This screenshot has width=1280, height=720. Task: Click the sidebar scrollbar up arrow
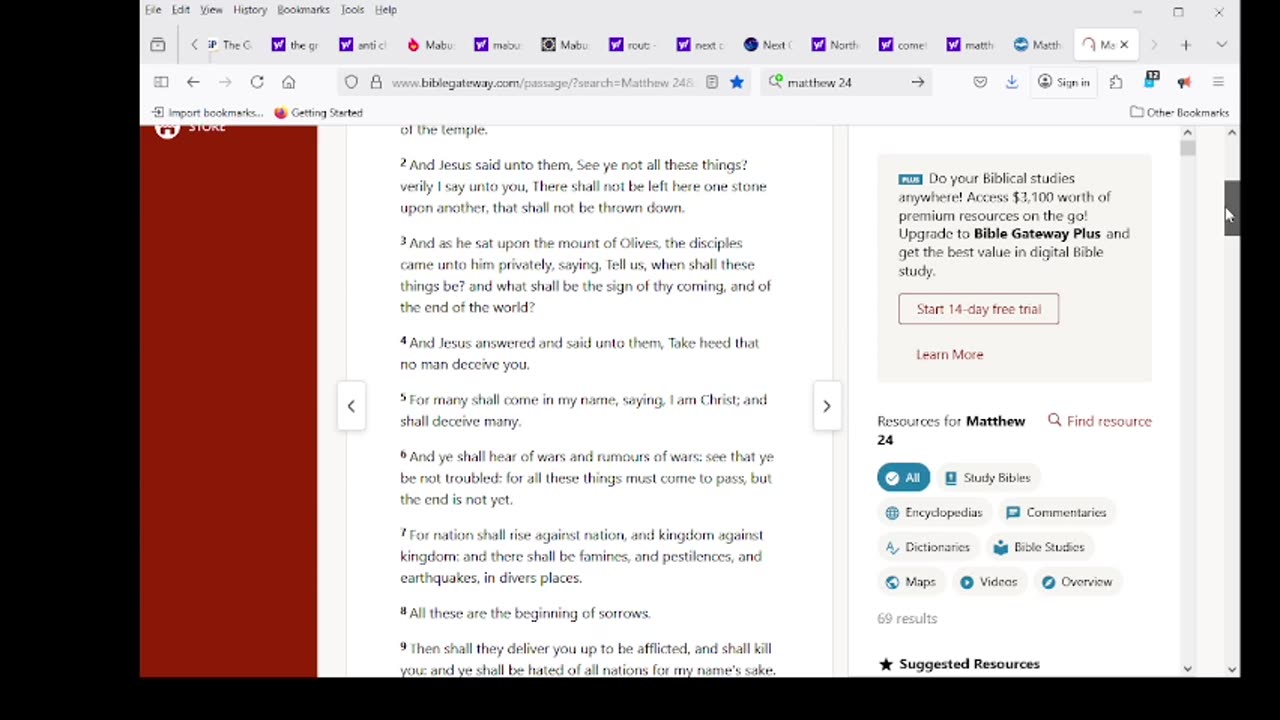tap(1187, 133)
